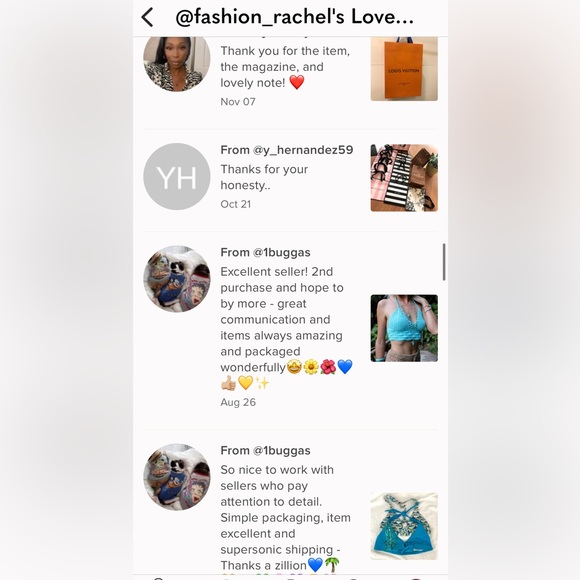Tap the 1buggas avatar on the Aug 26 note

click(177, 279)
